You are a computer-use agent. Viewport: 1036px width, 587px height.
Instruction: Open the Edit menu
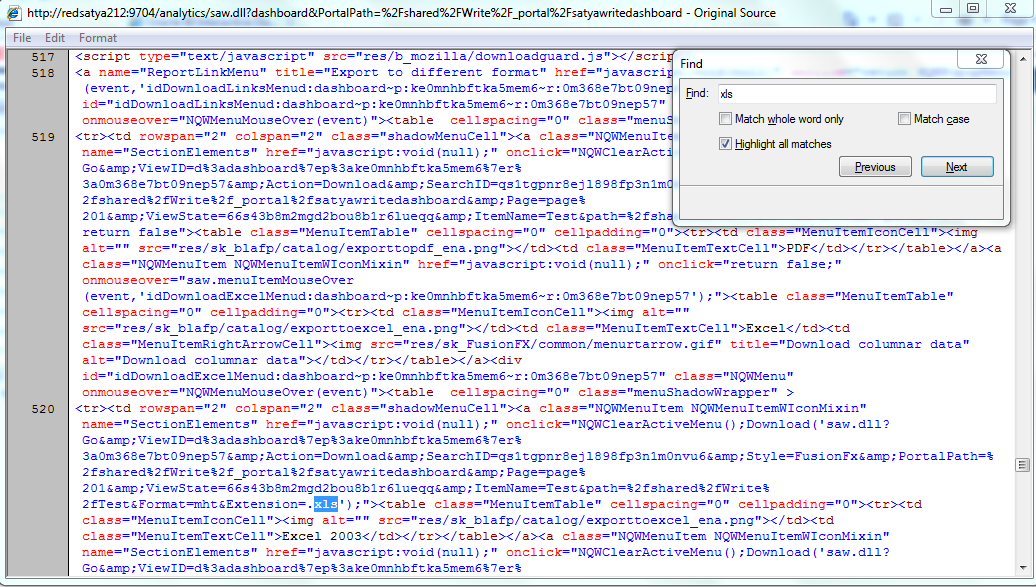pyautogui.click(x=55, y=38)
